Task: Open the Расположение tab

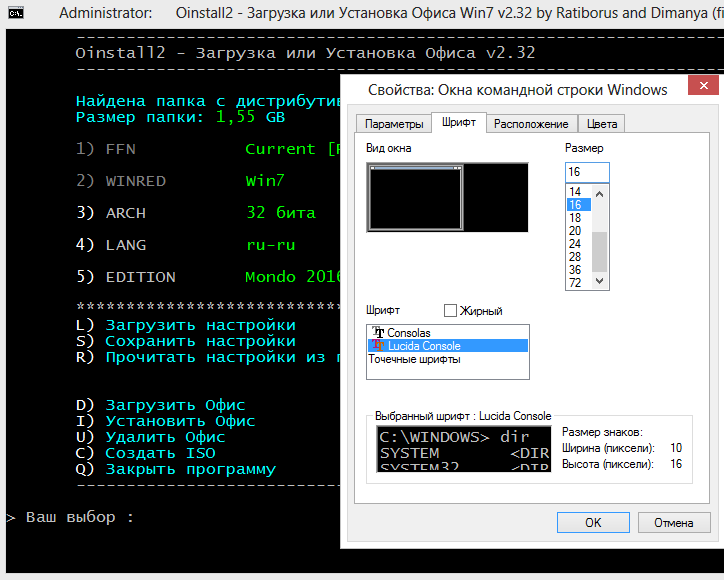Action: (x=531, y=124)
